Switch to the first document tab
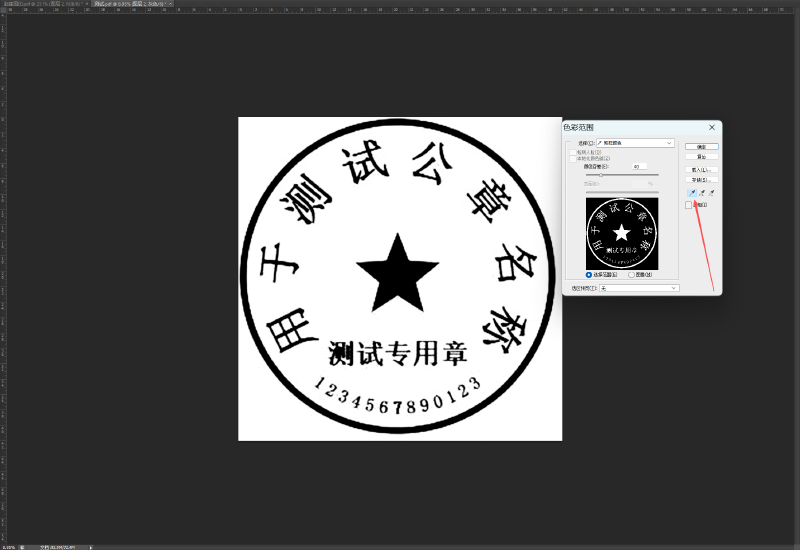Screen dimensions: 800x550 tap(43, 4)
